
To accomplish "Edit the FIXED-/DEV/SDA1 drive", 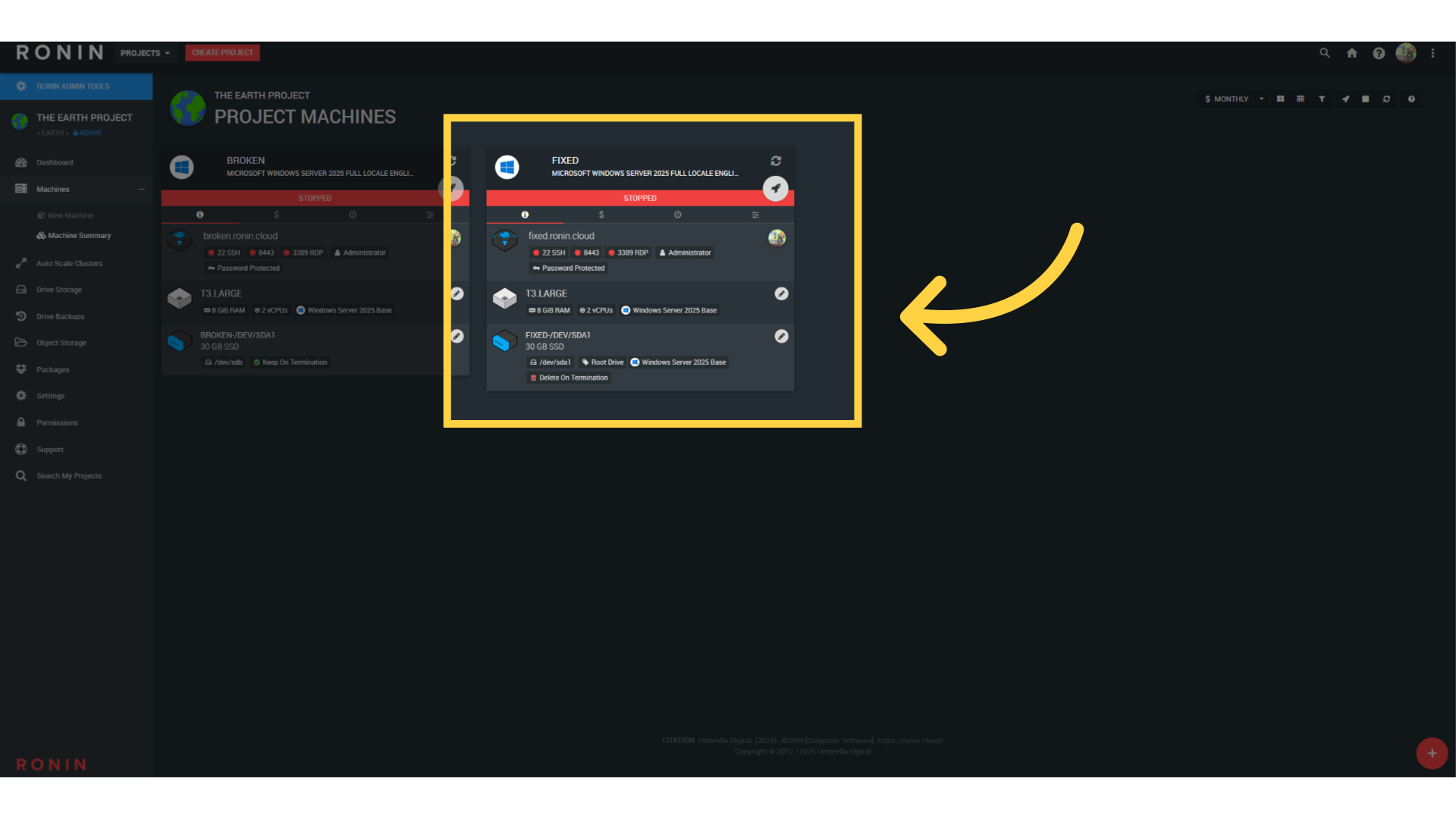I will [x=781, y=336].
